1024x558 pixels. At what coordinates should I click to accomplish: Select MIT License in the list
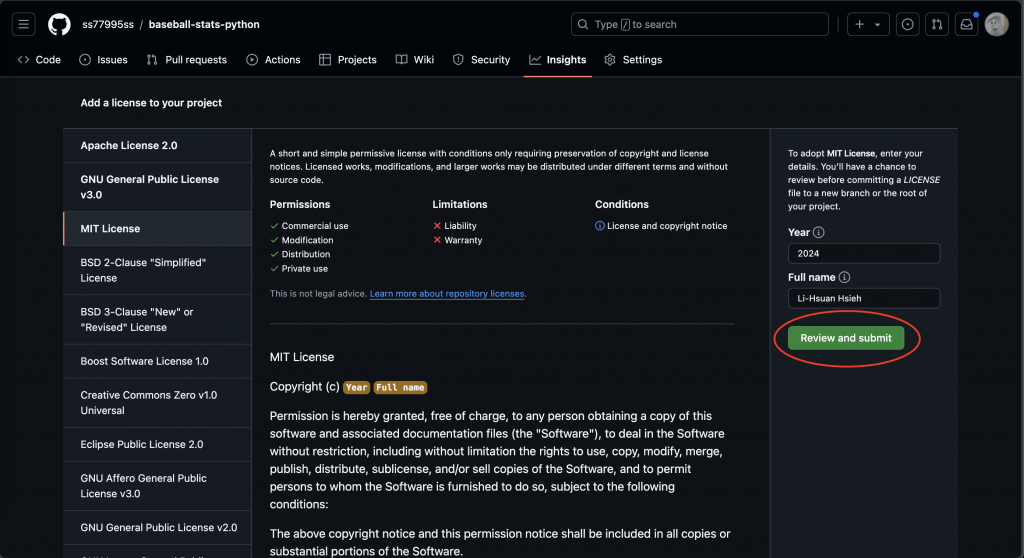(x=157, y=229)
